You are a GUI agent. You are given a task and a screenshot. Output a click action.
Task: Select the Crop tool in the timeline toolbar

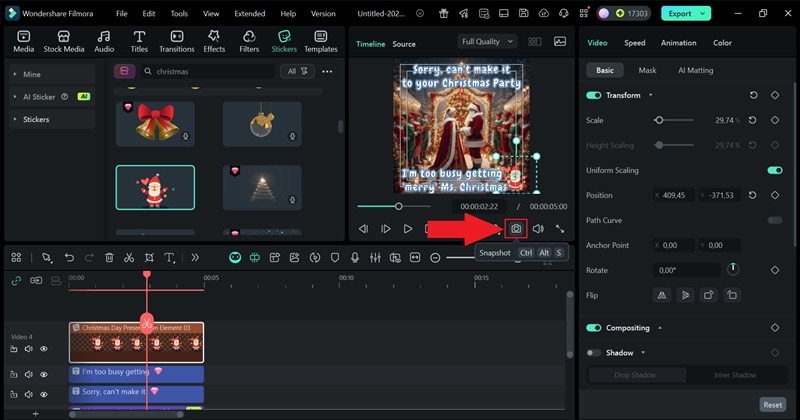click(x=149, y=258)
